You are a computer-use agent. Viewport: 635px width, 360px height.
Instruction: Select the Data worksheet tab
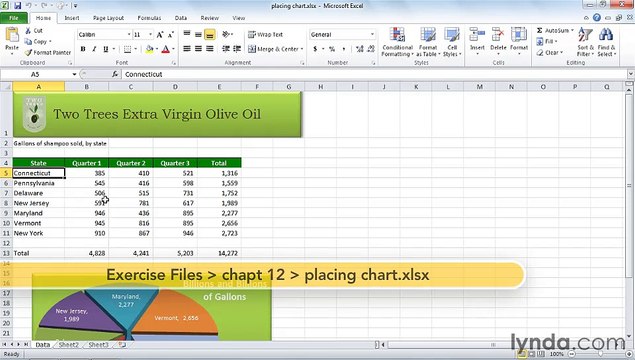[43, 345]
